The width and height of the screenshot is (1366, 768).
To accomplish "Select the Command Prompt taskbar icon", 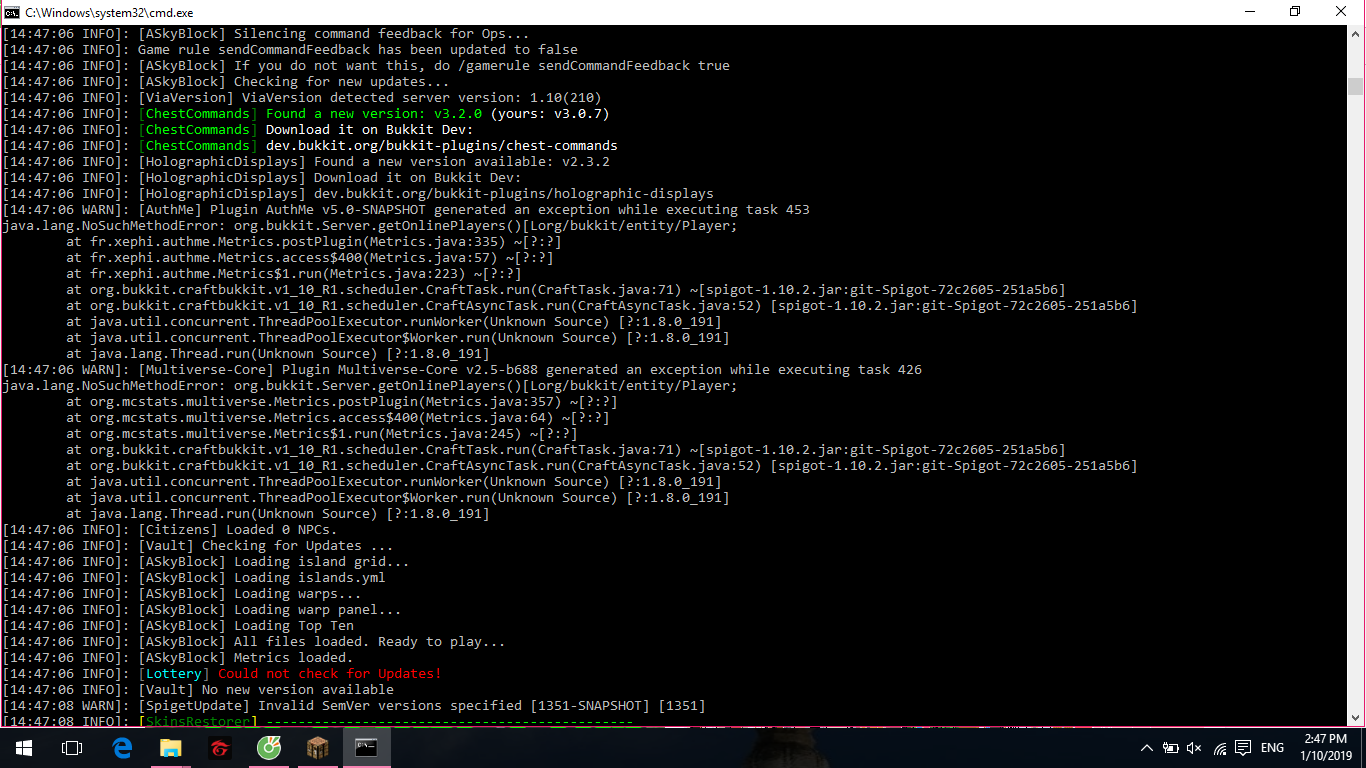I will coord(367,748).
